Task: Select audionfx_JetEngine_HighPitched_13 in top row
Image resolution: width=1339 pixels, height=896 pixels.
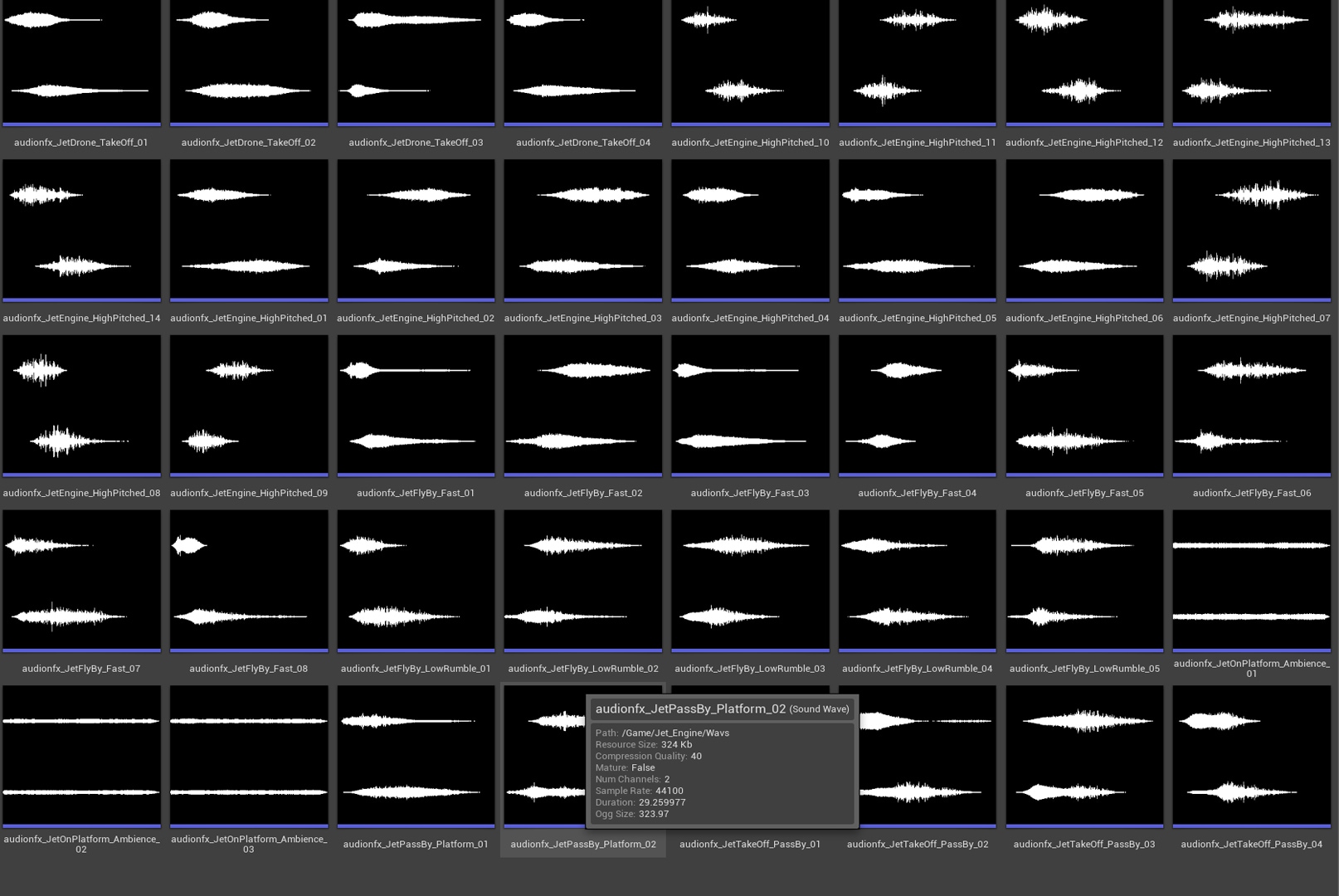Action: (x=1251, y=62)
